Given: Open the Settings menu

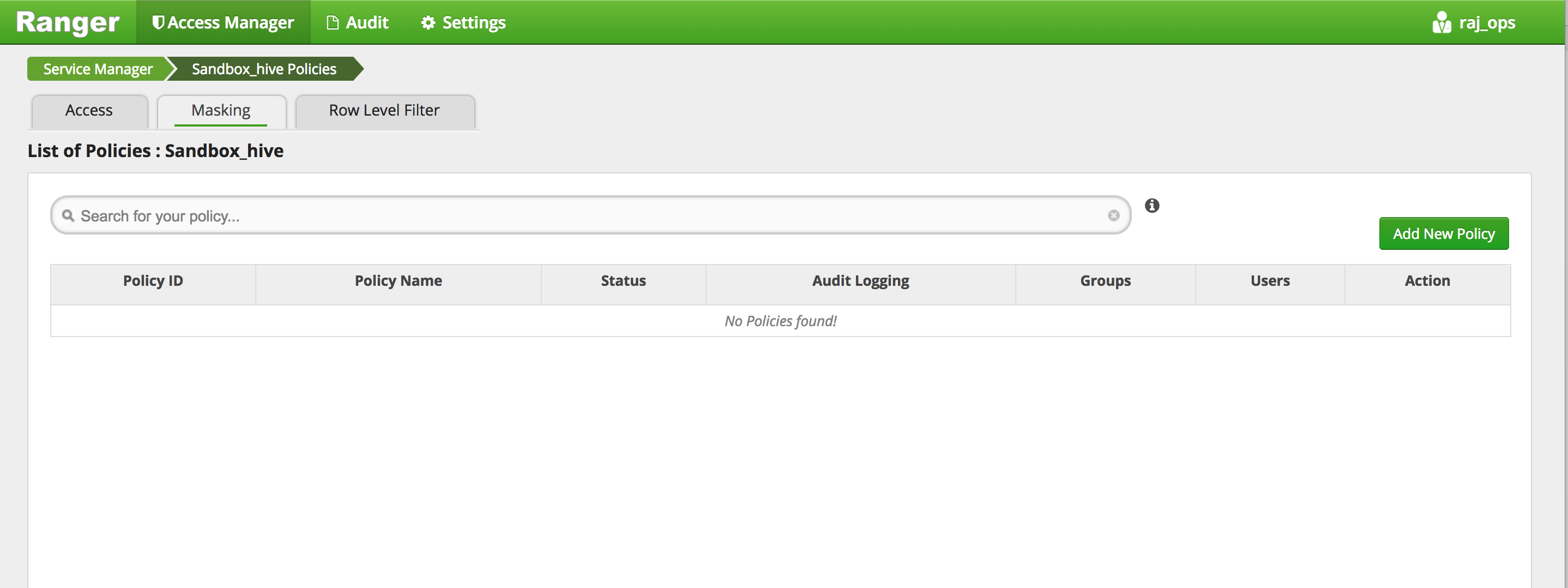Looking at the screenshot, I should click(463, 22).
